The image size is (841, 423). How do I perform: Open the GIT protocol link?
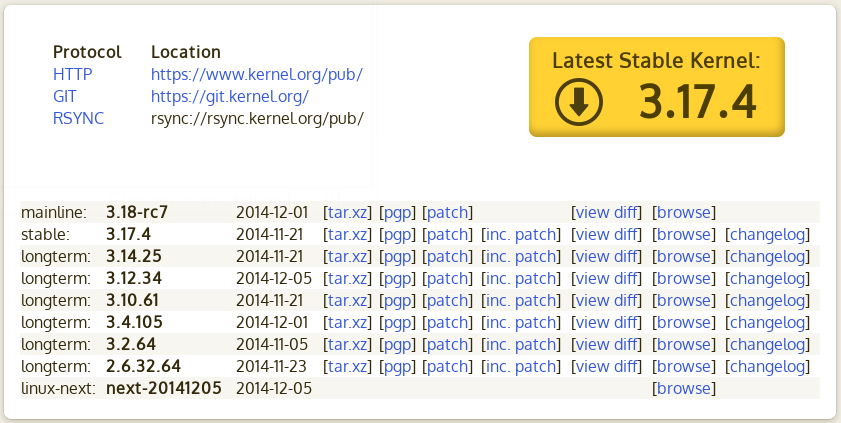click(64, 96)
